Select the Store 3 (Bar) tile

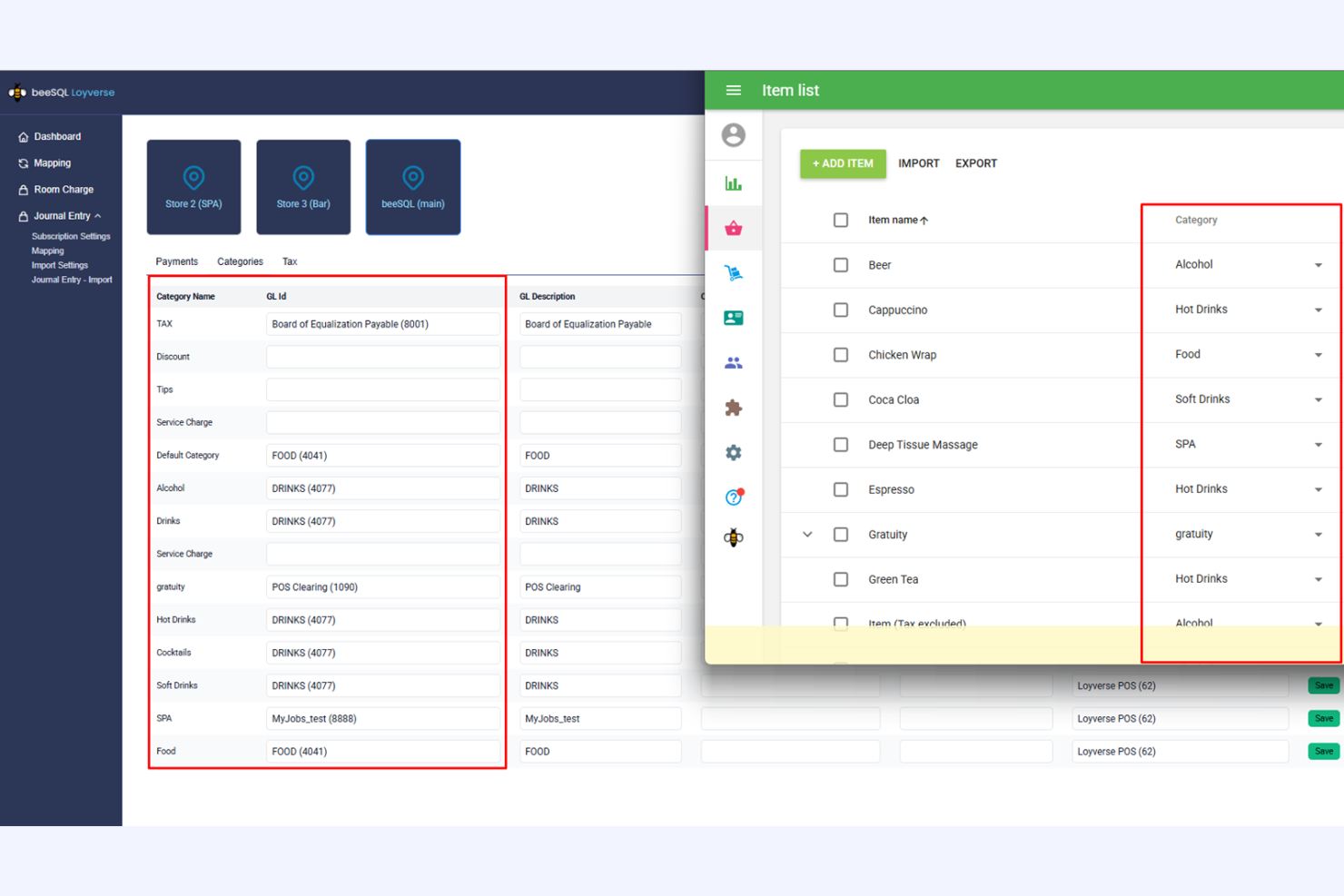tap(303, 186)
